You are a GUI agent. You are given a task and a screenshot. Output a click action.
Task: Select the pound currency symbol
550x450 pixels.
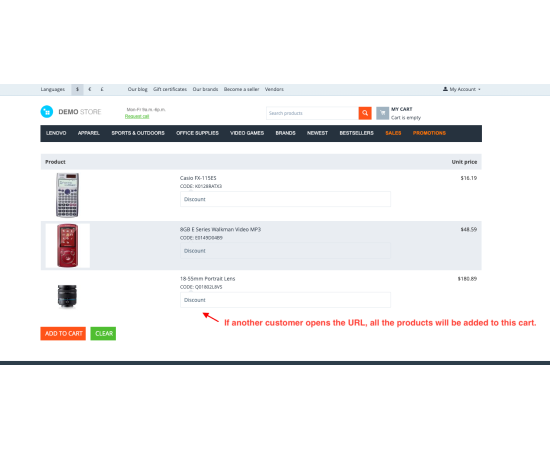pyautogui.click(x=102, y=89)
